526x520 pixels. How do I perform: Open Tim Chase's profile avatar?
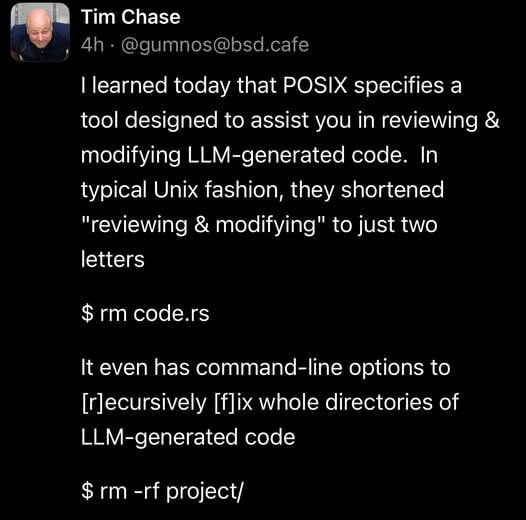(x=40, y=33)
